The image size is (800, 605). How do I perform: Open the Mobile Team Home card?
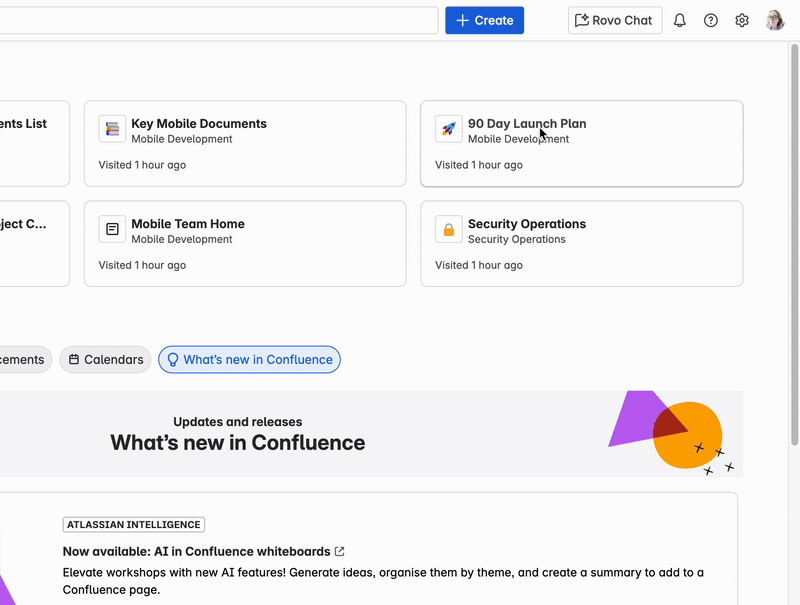[x=245, y=243]
